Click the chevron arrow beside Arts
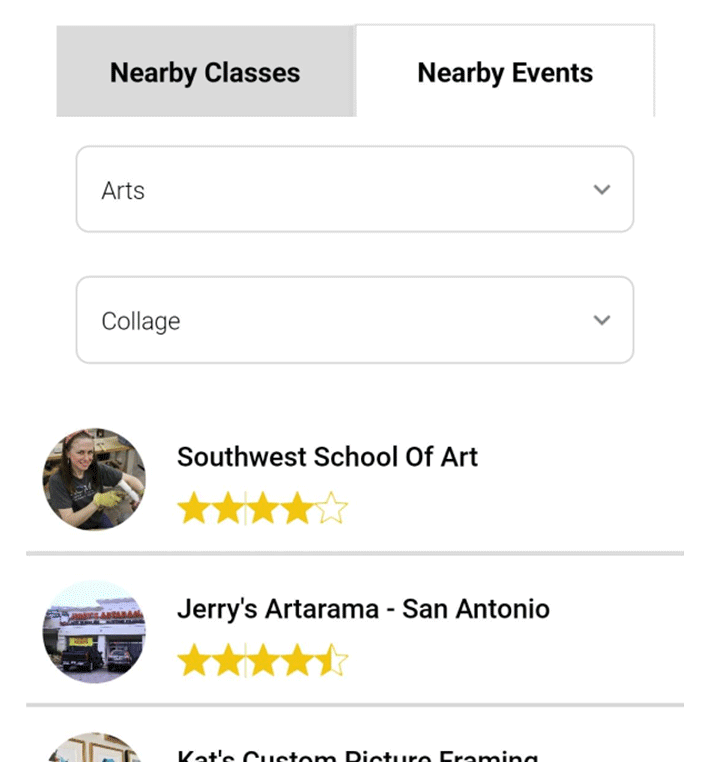 601,190
